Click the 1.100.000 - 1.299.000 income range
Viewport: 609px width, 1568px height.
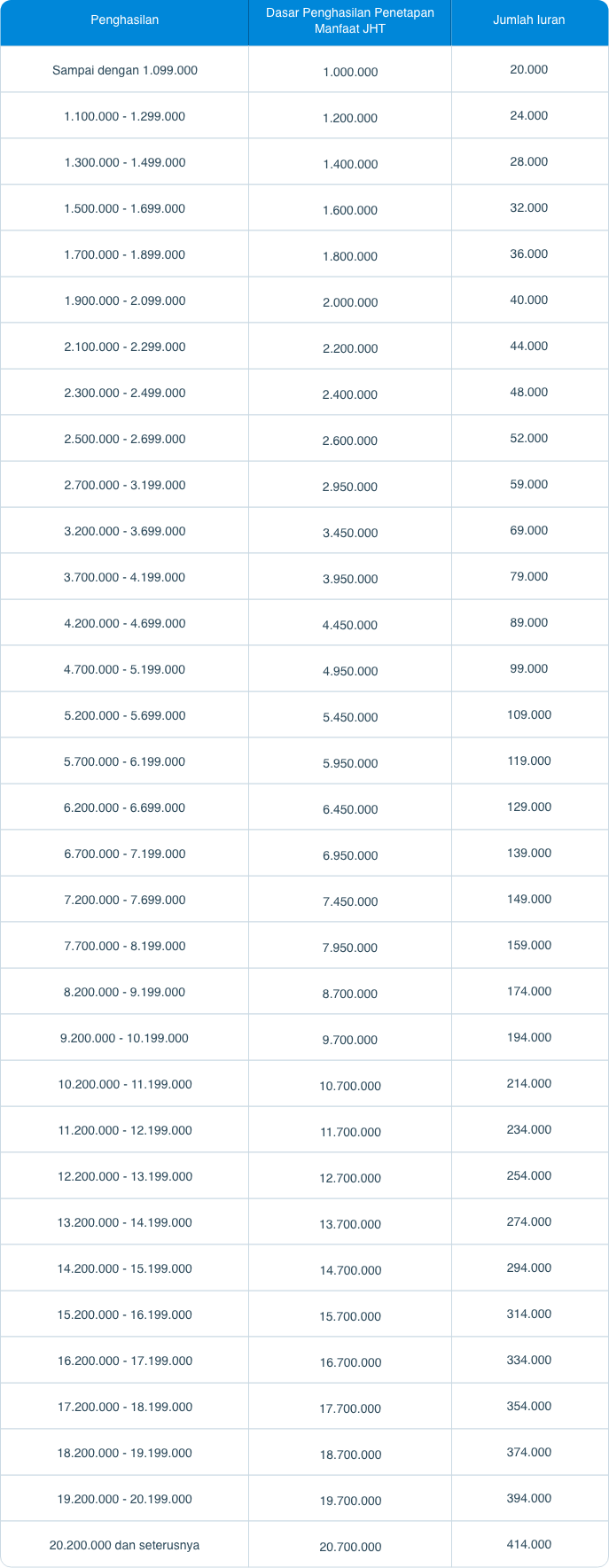(x=124, y=116)
